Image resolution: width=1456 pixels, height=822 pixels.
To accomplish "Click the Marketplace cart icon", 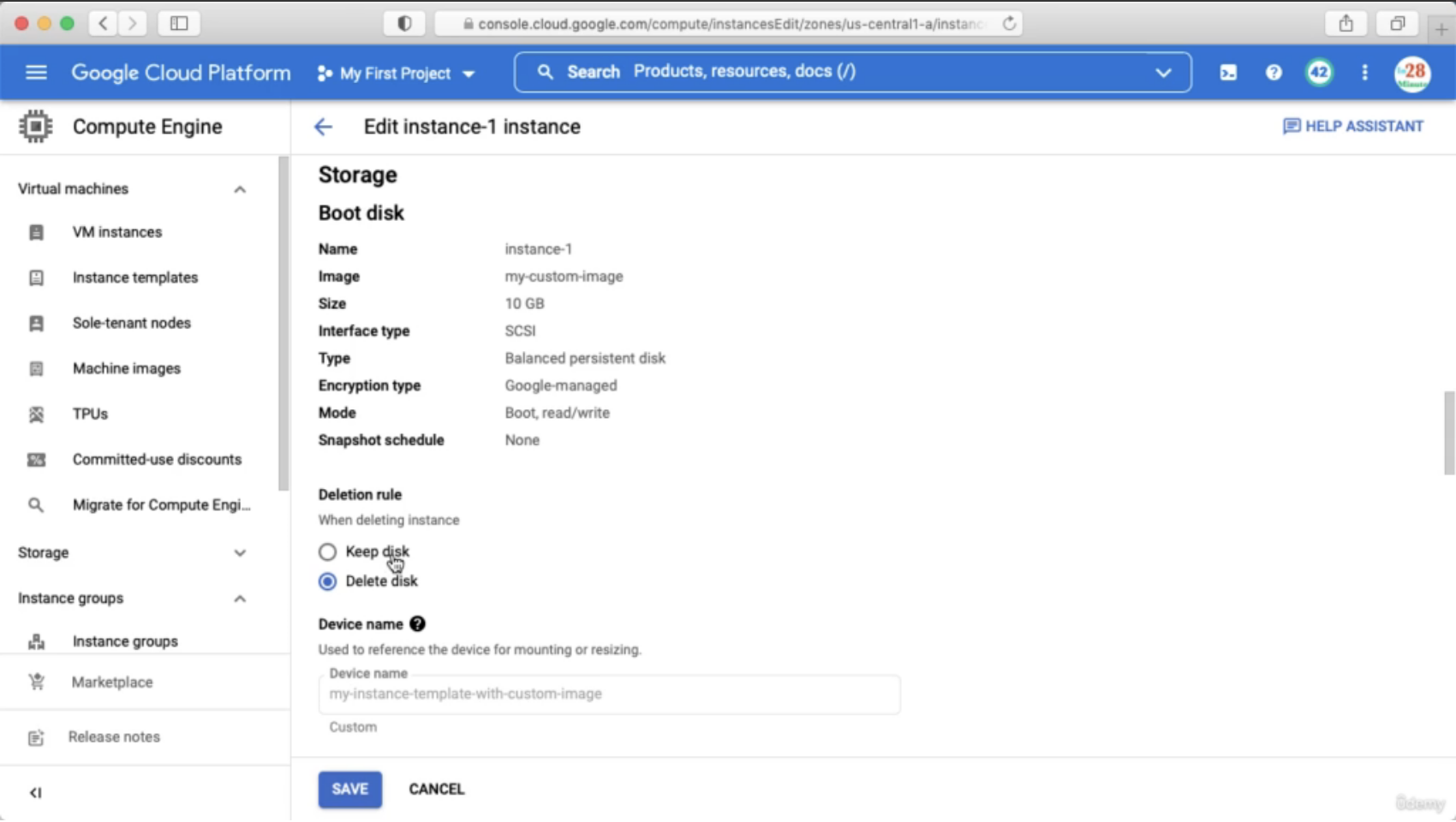I will tap(36, 682).
